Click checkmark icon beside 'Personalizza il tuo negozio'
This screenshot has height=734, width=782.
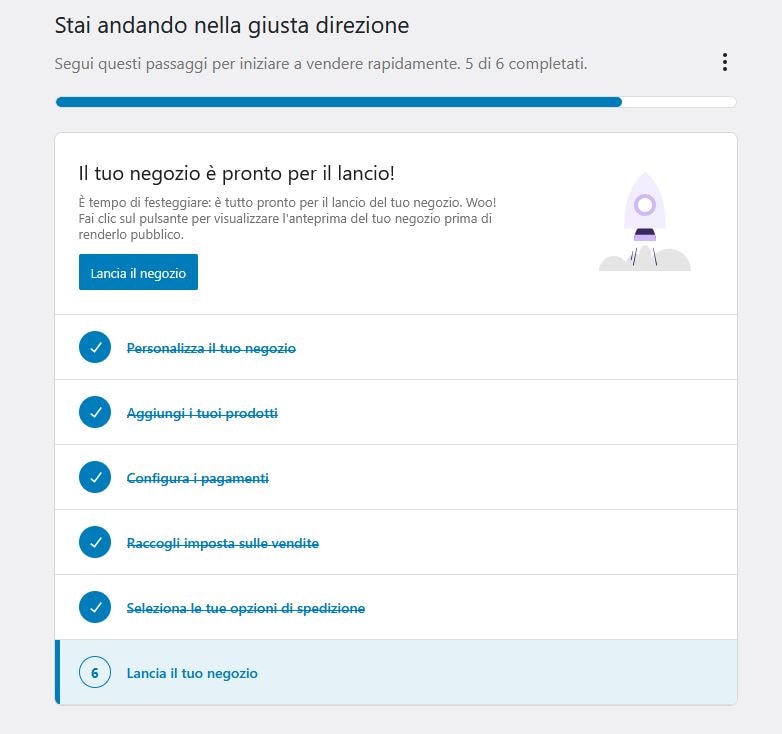(x=95, y=347)
